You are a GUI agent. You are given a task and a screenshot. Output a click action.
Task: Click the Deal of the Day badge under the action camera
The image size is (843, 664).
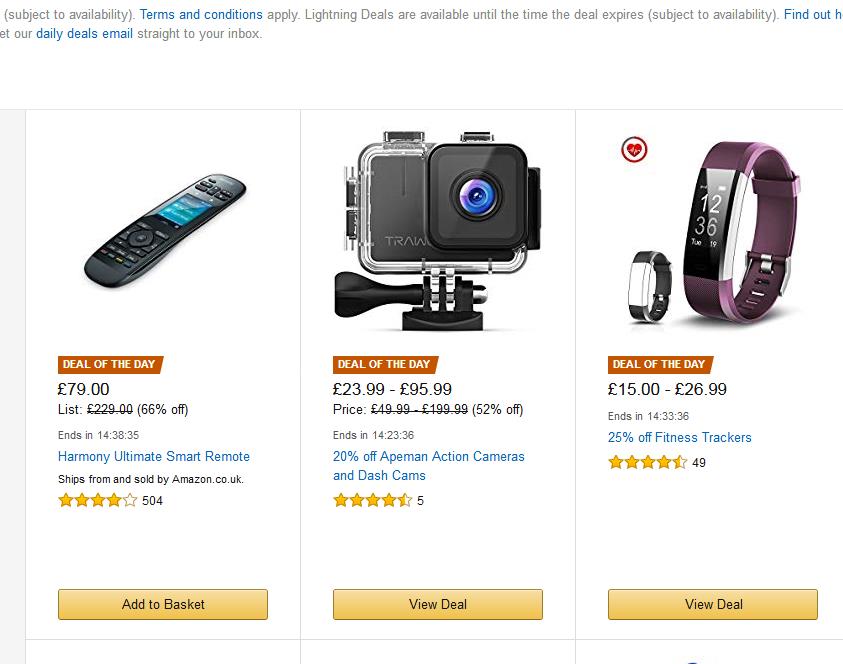[385, 365]
